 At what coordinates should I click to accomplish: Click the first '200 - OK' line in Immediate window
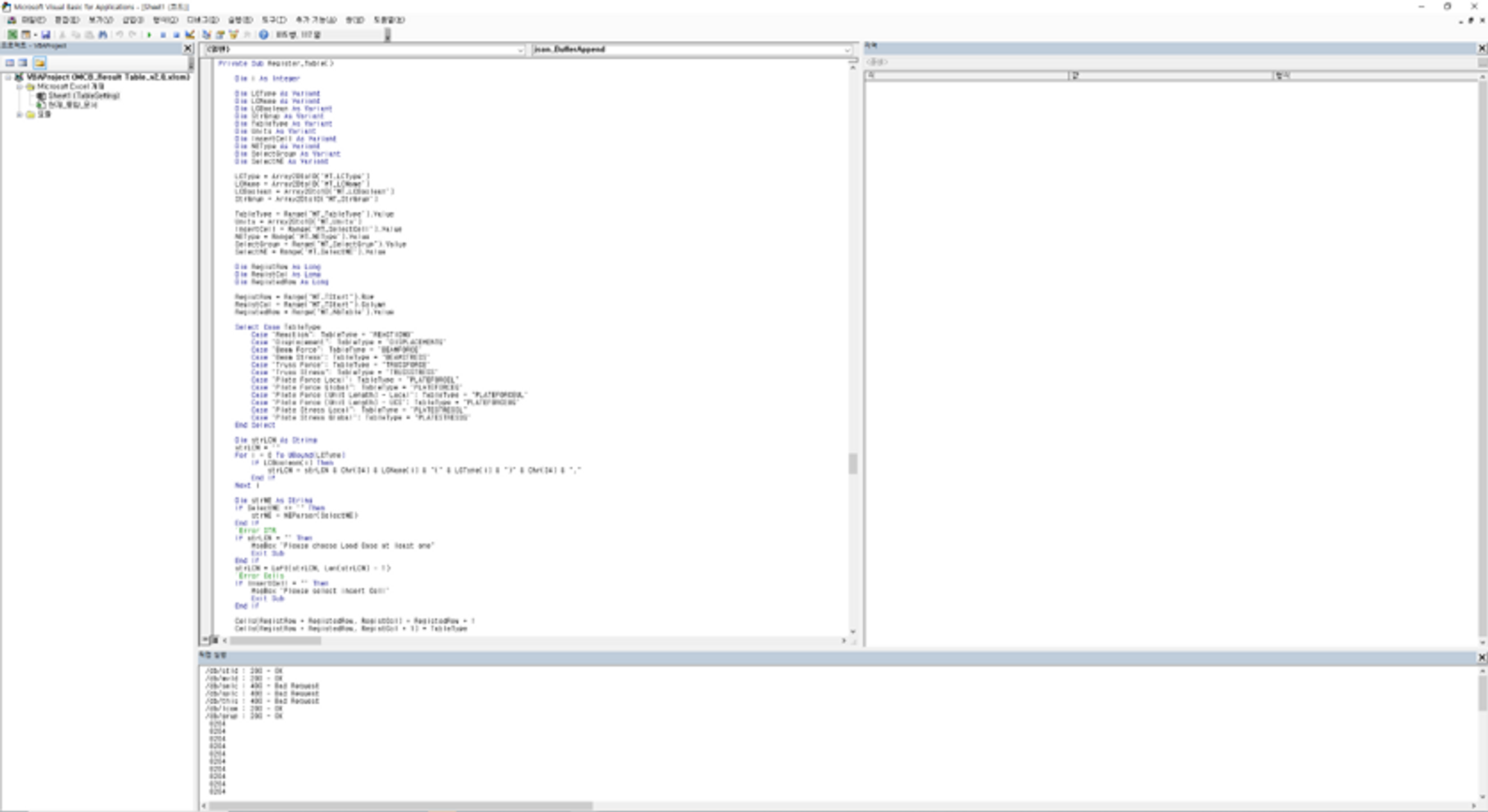coord(244,671)
